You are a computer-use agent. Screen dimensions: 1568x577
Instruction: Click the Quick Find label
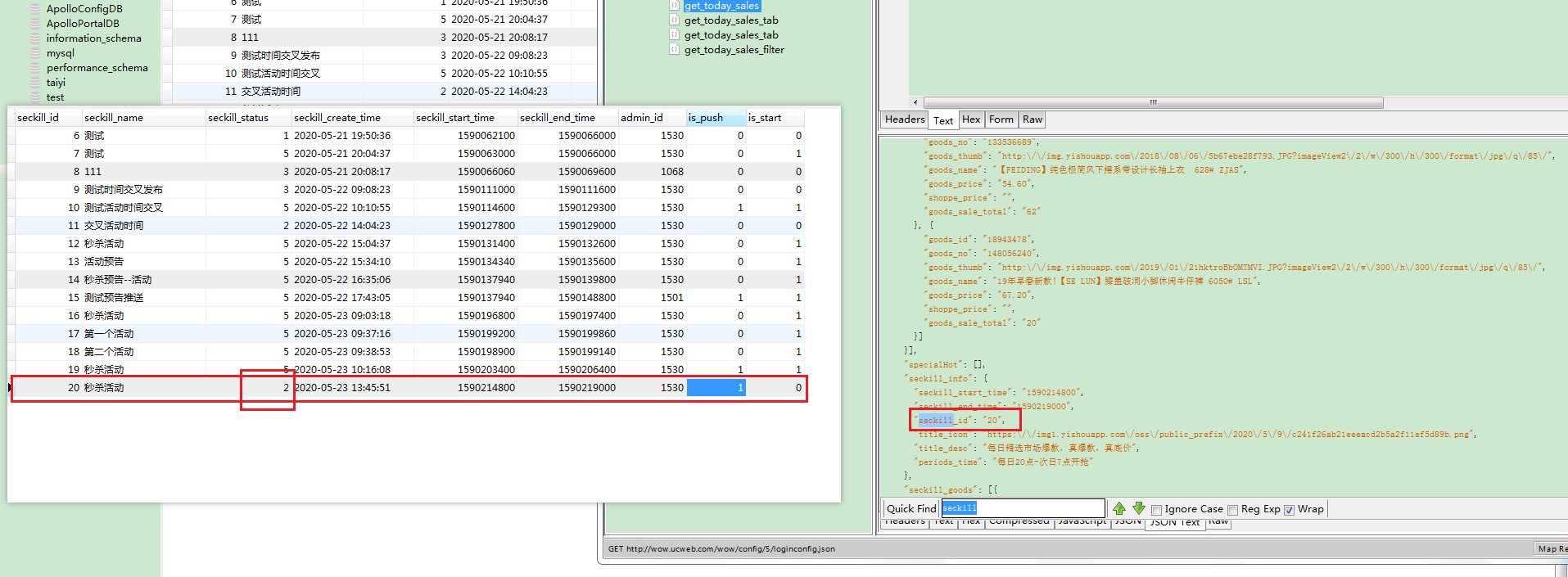point(911,509)
